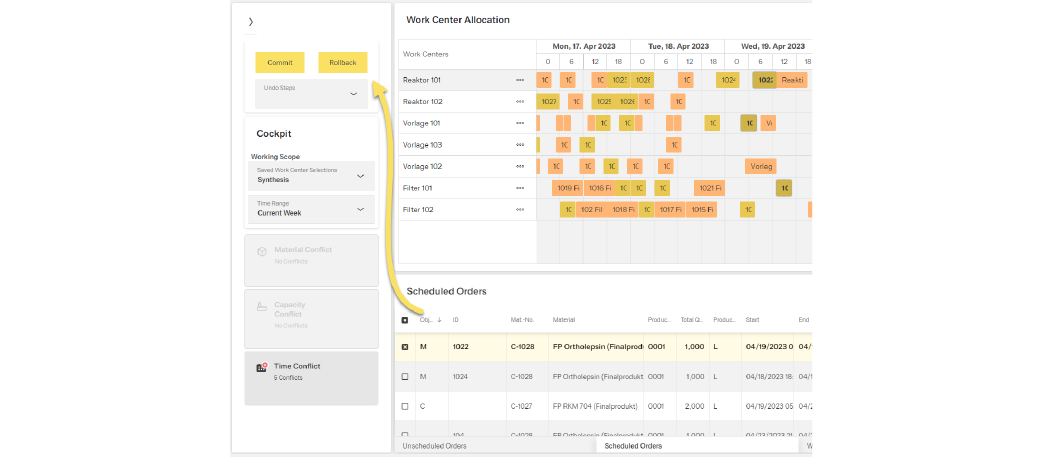This screenshot has width=1042, height=457.
Task: Open the Saved Work Center Selections dropdown
Action: tap(360, 176)
